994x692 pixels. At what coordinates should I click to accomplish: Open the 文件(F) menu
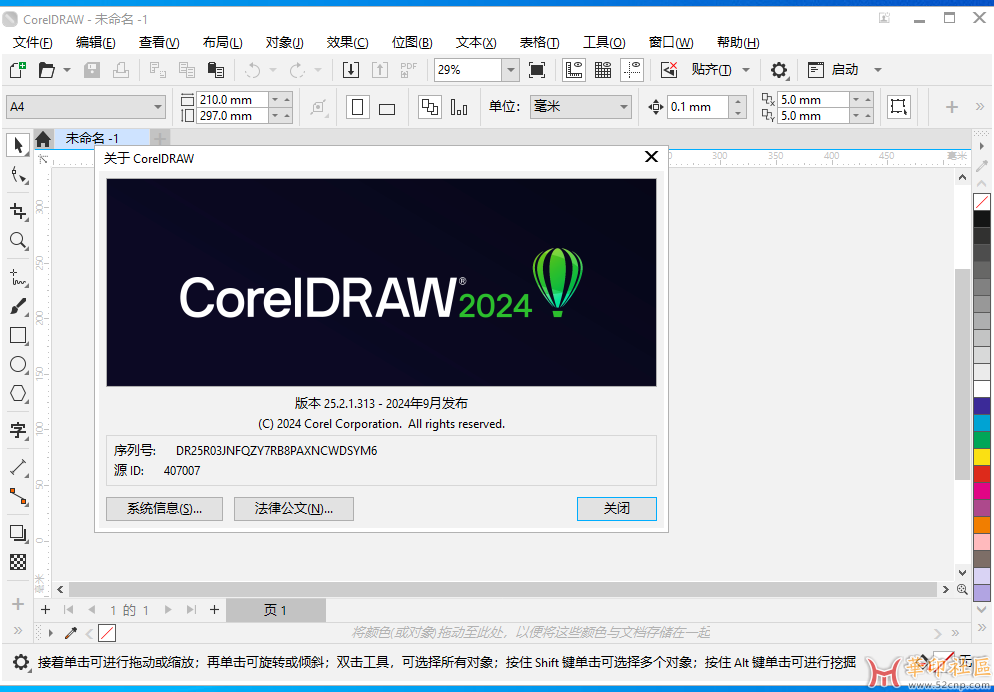(33, 42)
